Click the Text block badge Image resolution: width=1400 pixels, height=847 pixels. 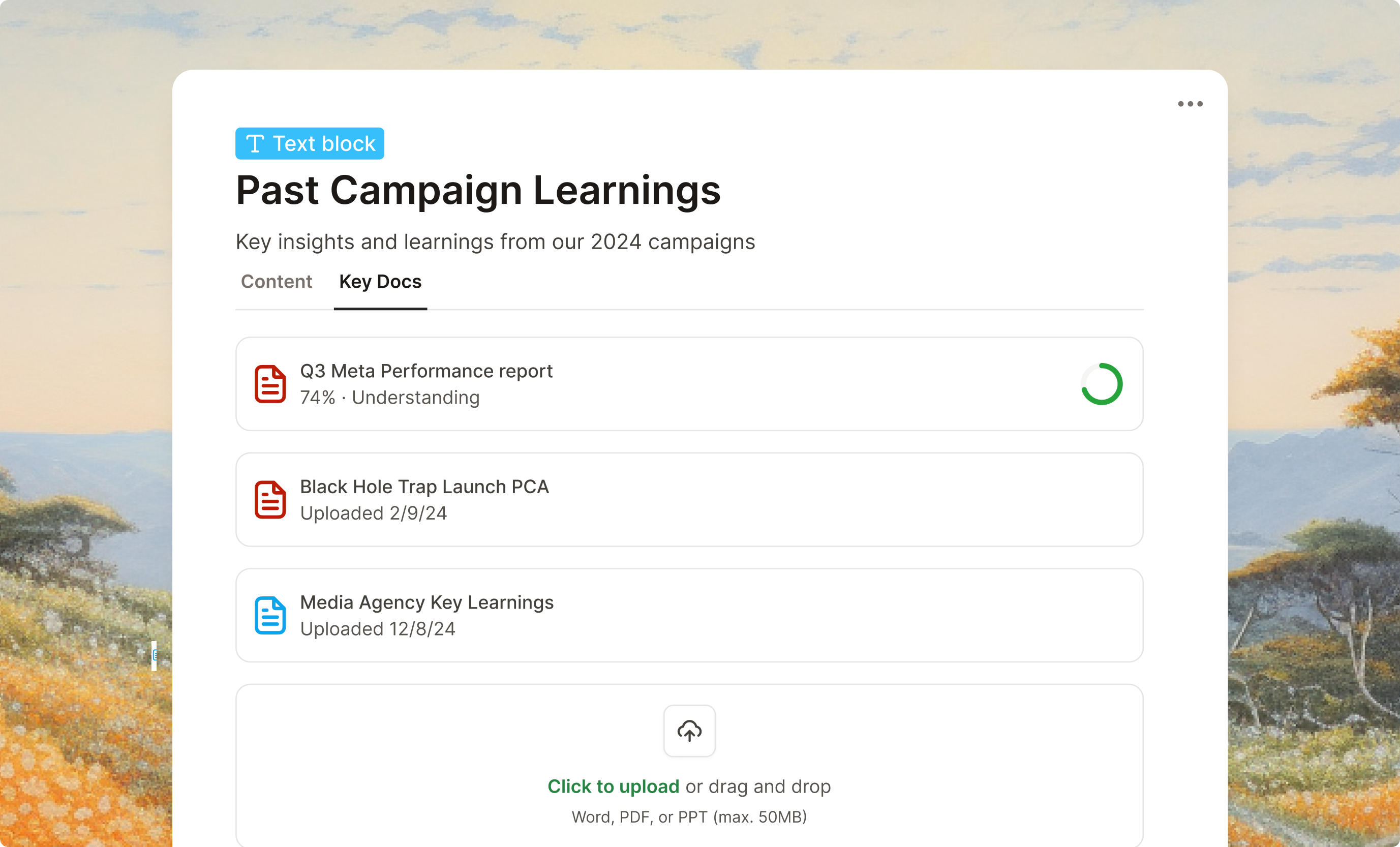[310, 144]
